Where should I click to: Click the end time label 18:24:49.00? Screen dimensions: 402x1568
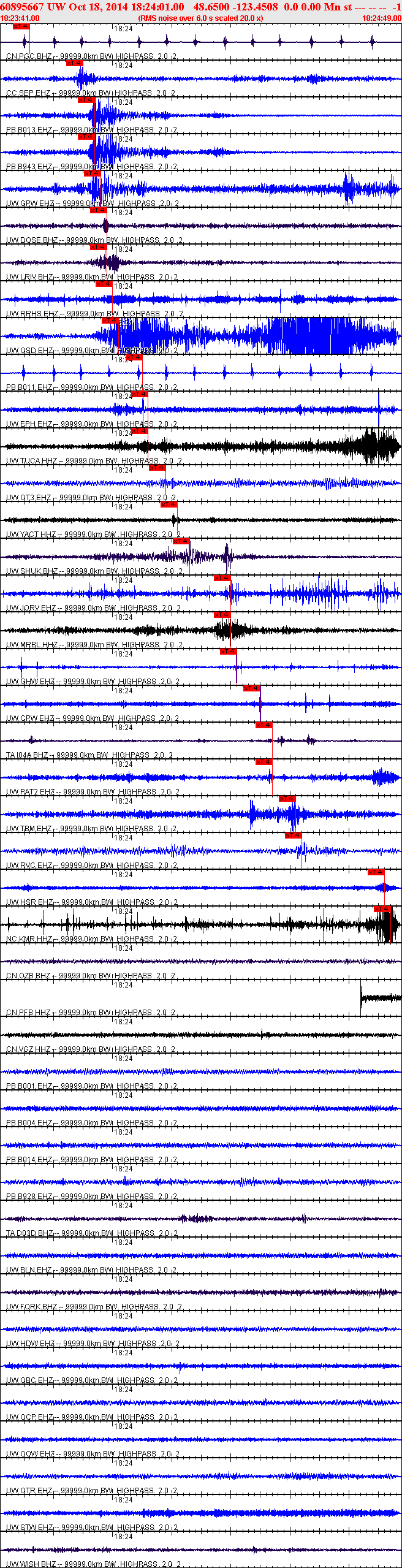pyautogui.click(x=382, y=18)
